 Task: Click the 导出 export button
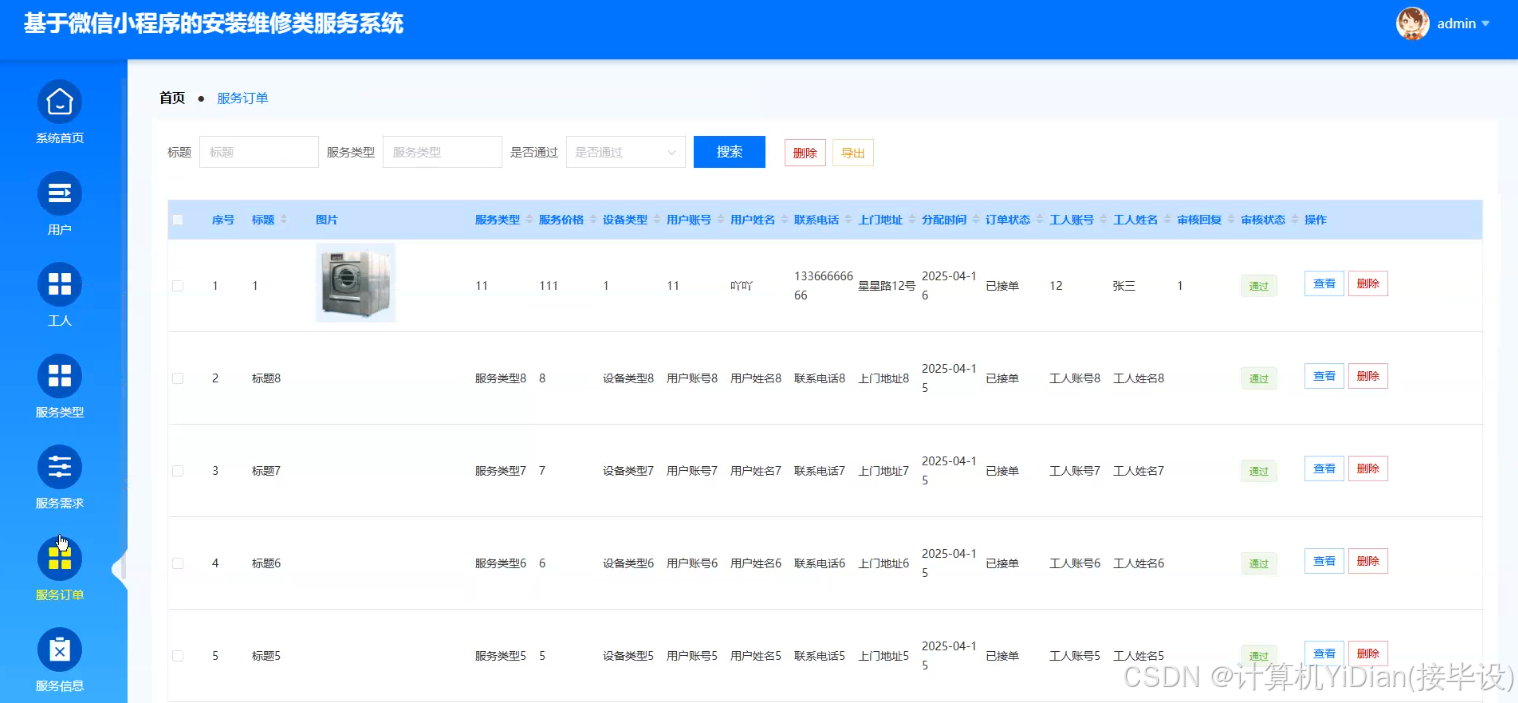[x=853, y=152]
